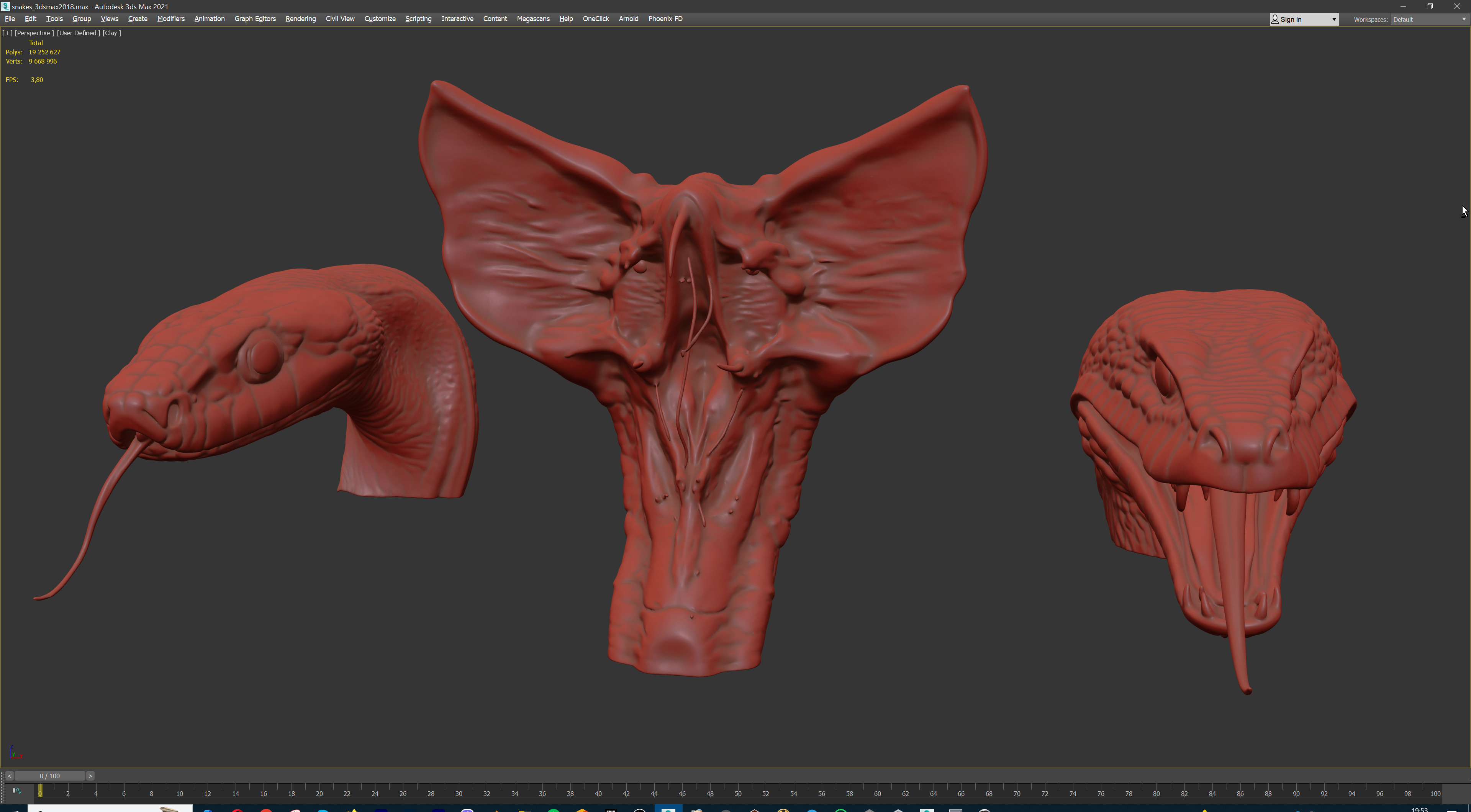This screenshot has height=812, width=1471.
Task: Open the Tools menu
Action: pos(54,19)
